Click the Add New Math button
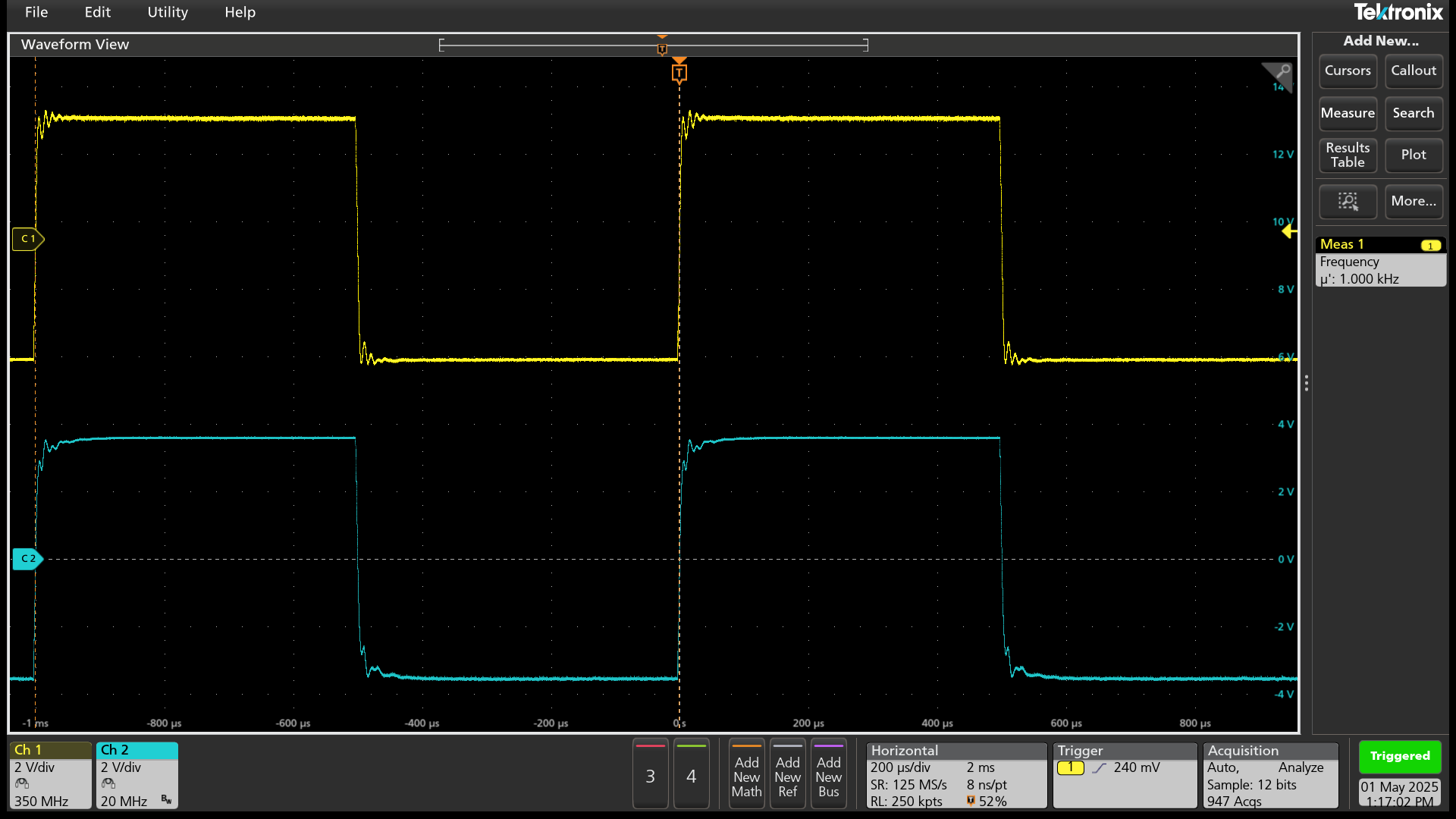 [x=746, y=775]
